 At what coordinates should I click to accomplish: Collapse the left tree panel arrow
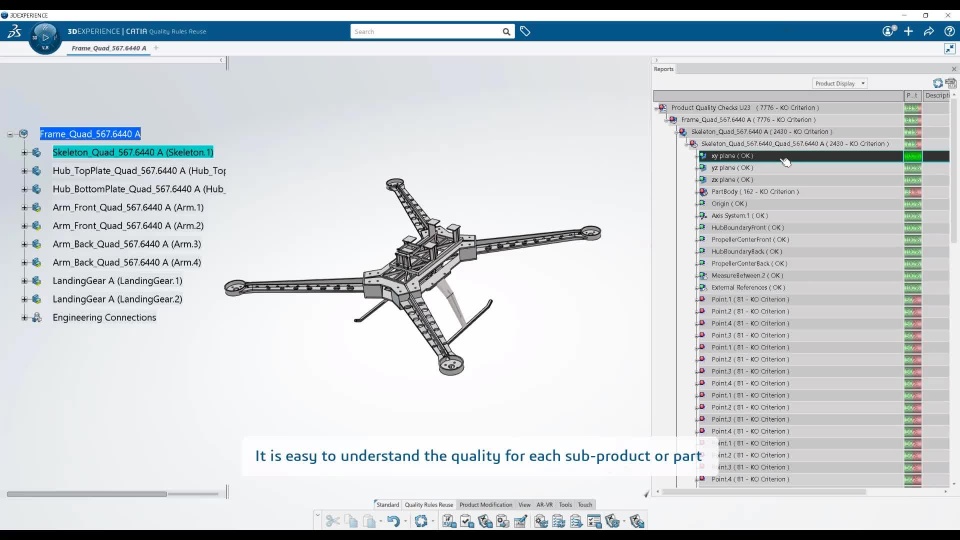pyautogui.click(x=221, y=60)
